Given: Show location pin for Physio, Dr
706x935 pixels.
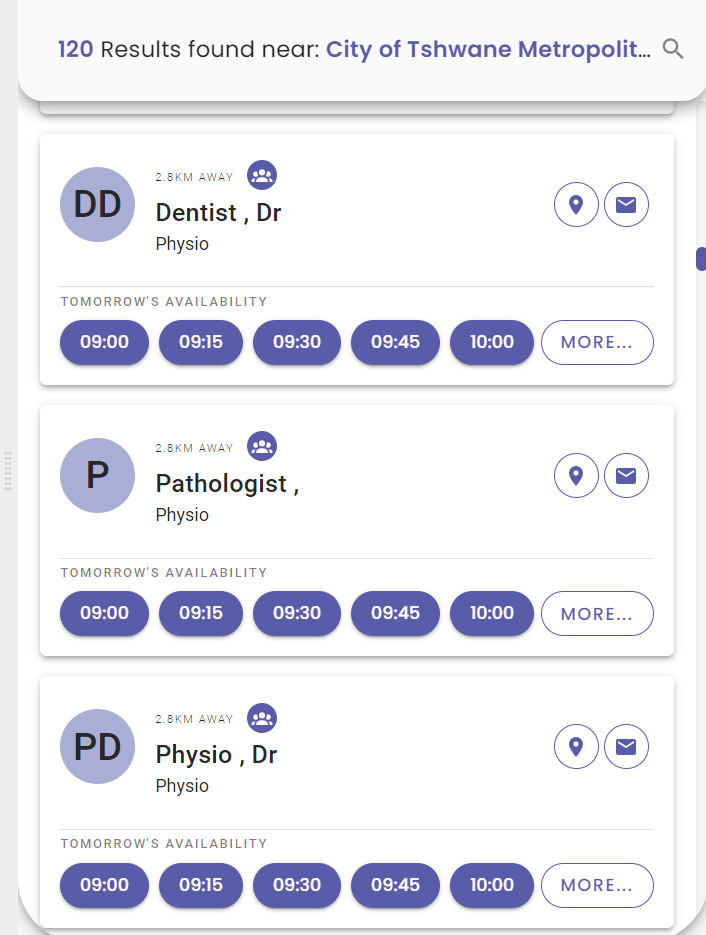Looking at the screenshot, I should pyautogui.click(x=576, y=747).
